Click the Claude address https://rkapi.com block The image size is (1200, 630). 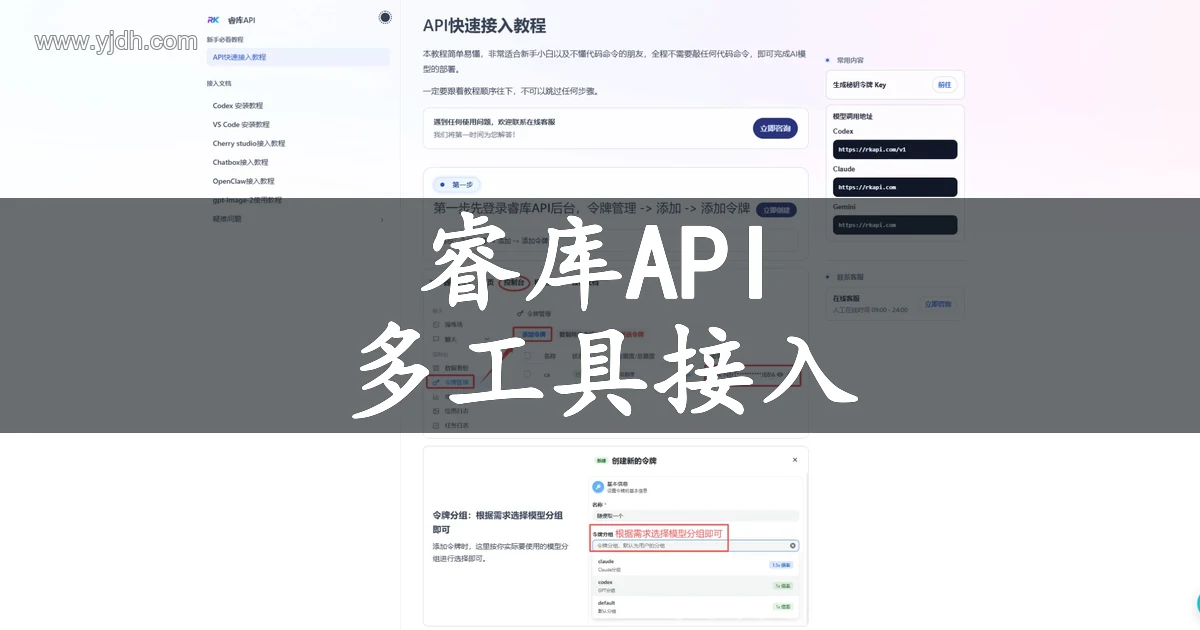coord(895,187)
